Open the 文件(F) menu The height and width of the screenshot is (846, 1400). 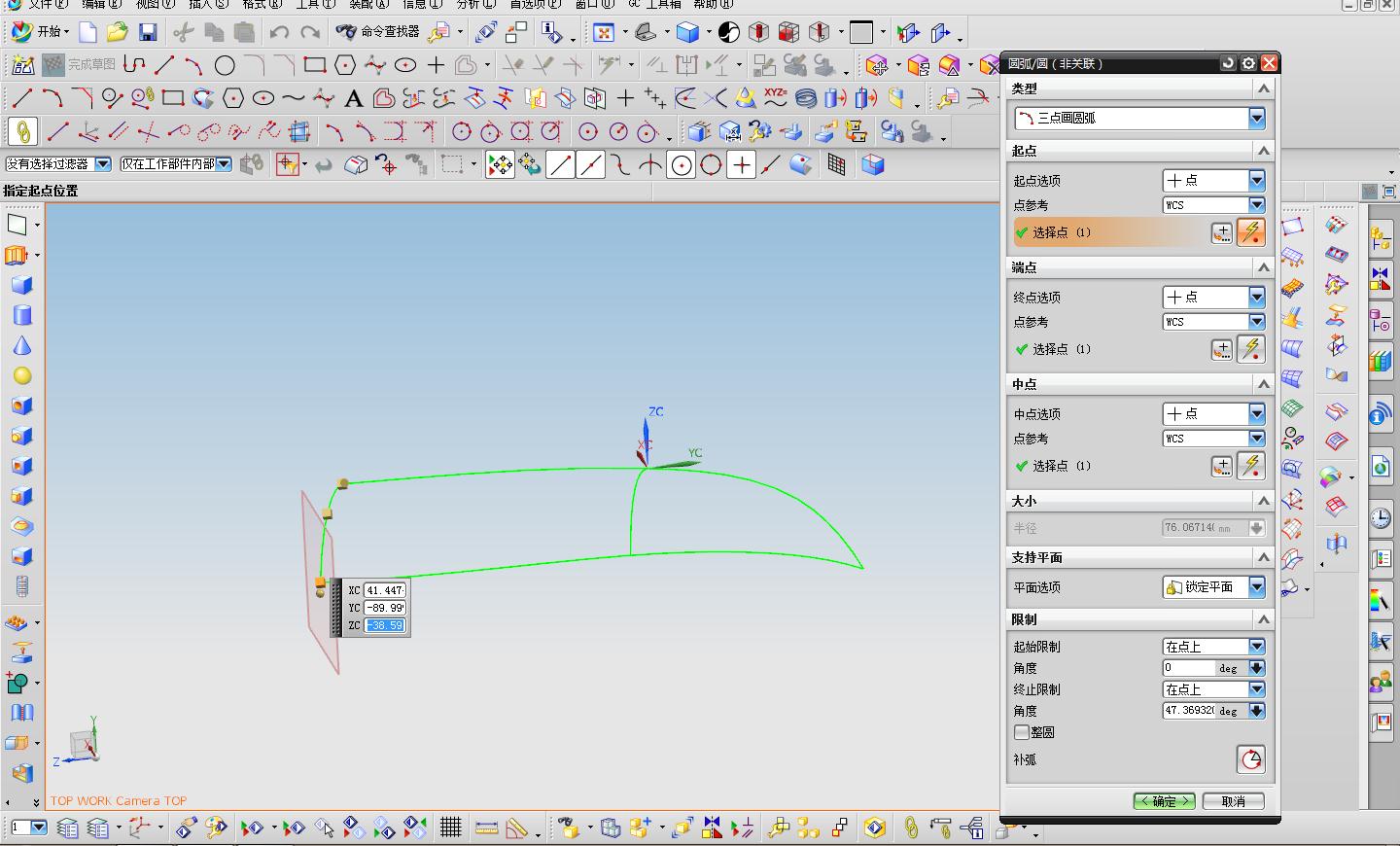47,4
